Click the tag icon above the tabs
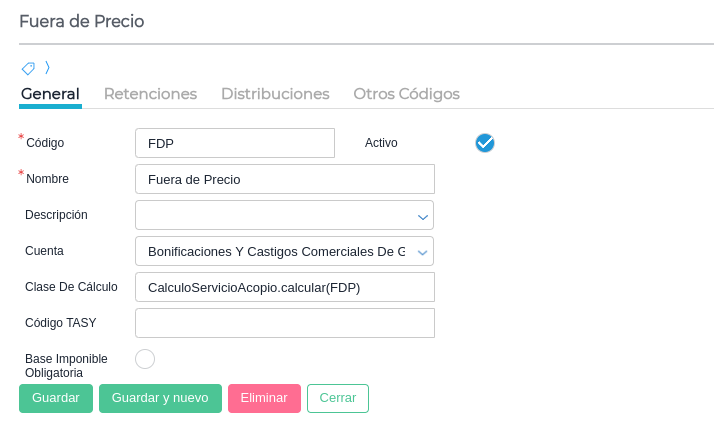The width and height of the screenshot is (714, 432). tap(28, 68)
